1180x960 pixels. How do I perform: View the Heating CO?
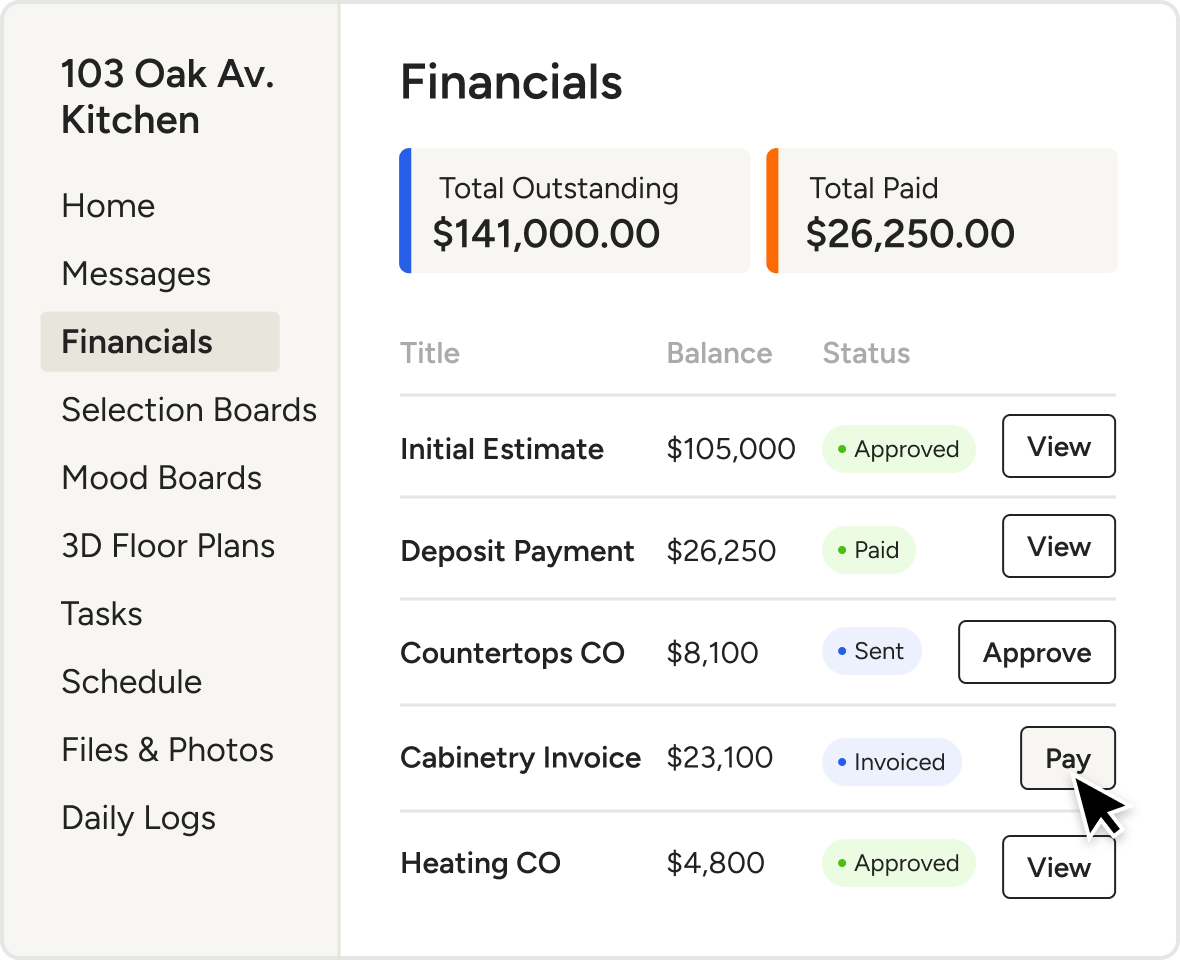coord(1058,867)
